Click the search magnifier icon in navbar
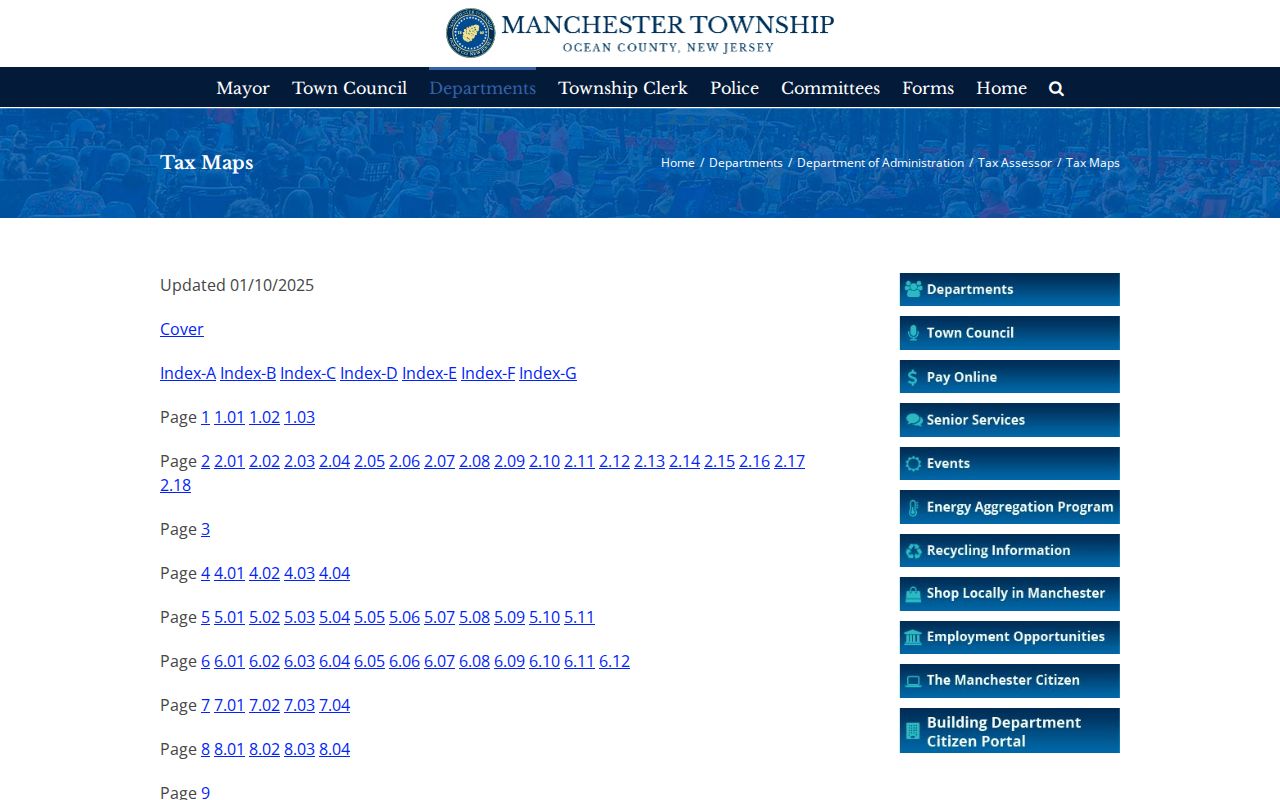Image resolution: width=1280 pixels, height=800 pixels. click(1056, 88)
